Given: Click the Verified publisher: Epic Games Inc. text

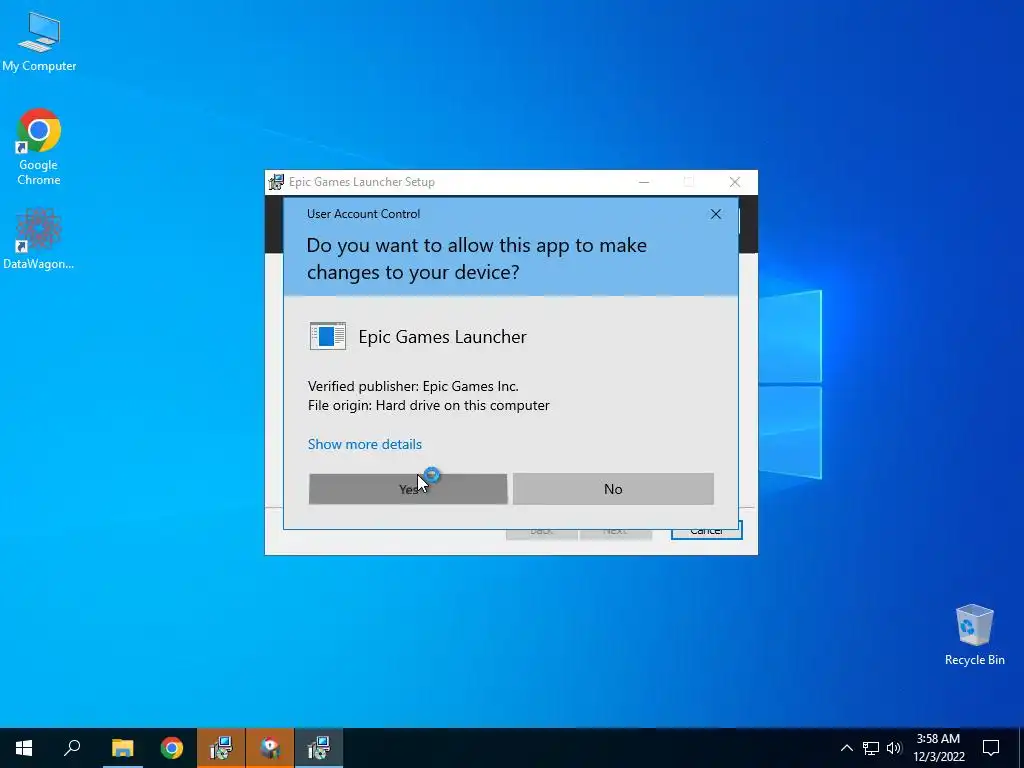Looking at the screenshot, I should coord(413,386).
